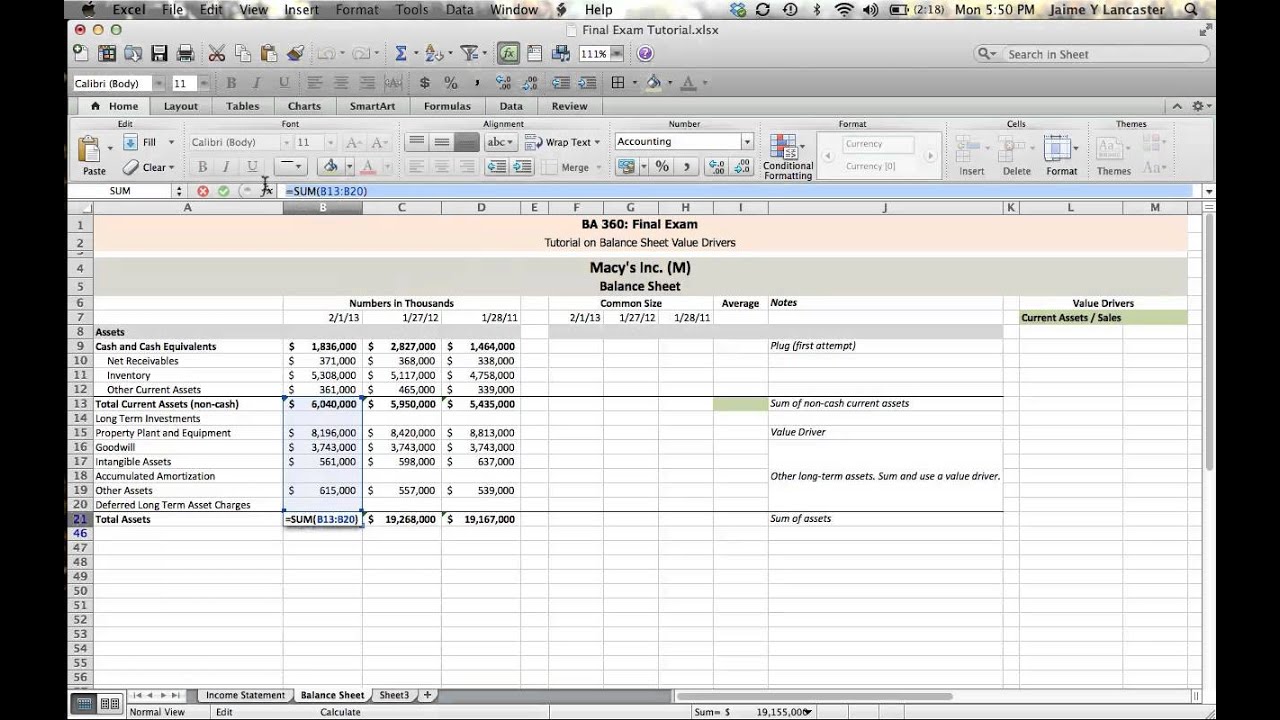Click formatting toolbar fill color bucket

(653, 83)
